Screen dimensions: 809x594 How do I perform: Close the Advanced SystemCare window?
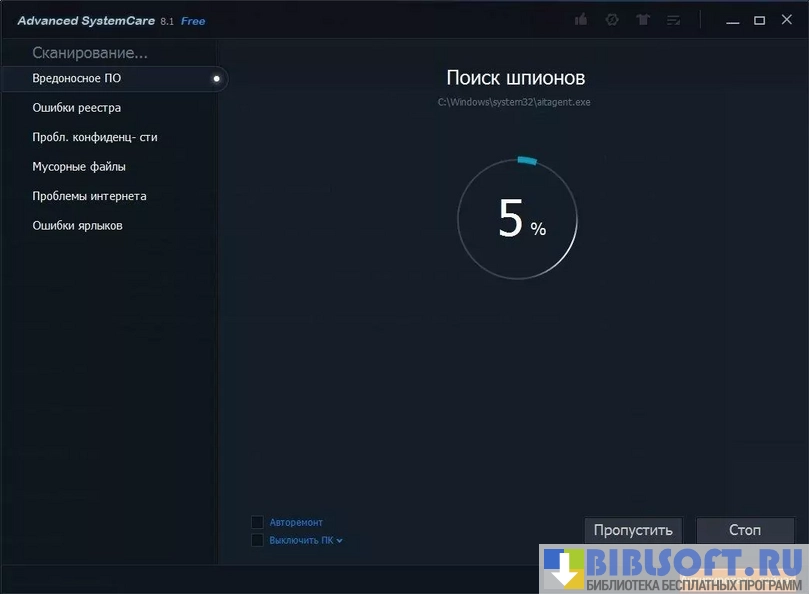click(785, 21)
